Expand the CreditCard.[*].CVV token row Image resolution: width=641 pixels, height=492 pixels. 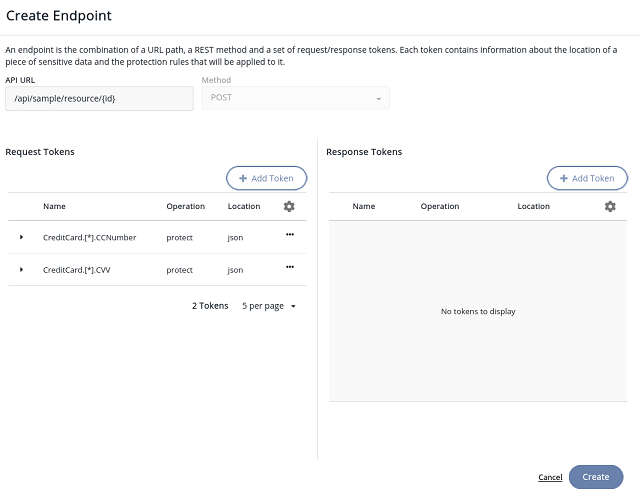pyautogui.click(x=21, y=270)
